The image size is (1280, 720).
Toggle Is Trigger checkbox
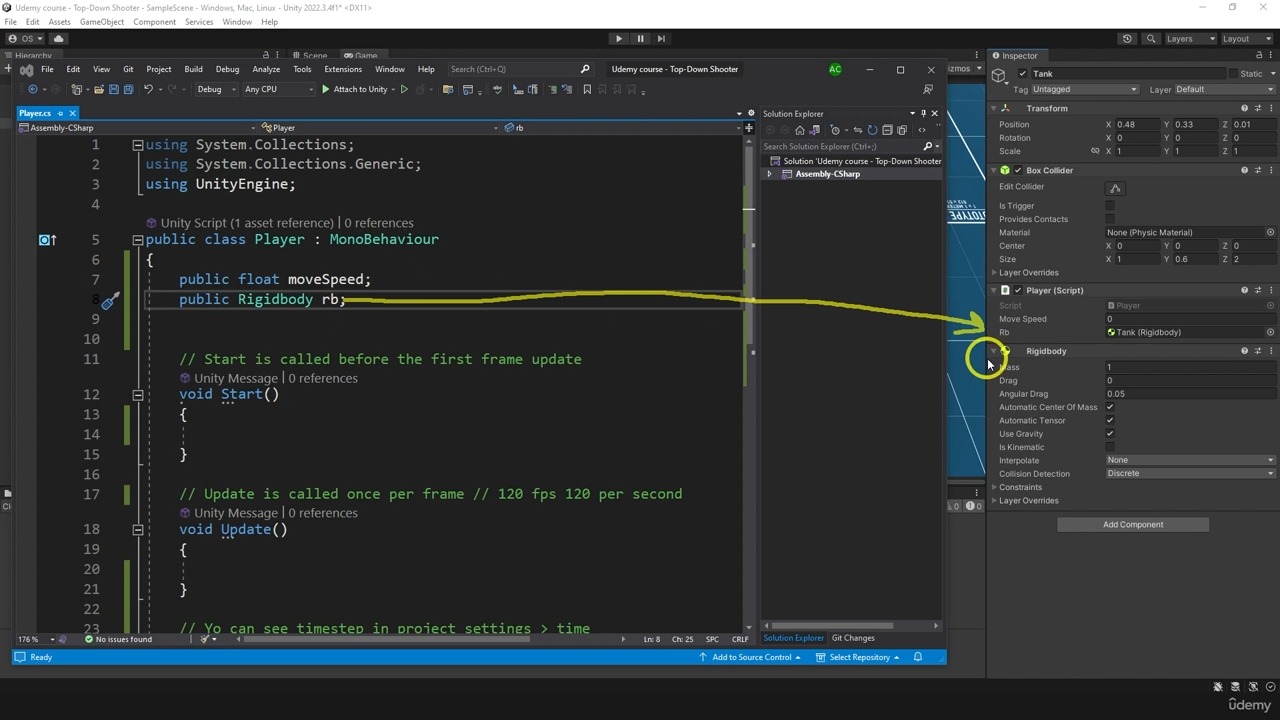[x=1110, y=206]
